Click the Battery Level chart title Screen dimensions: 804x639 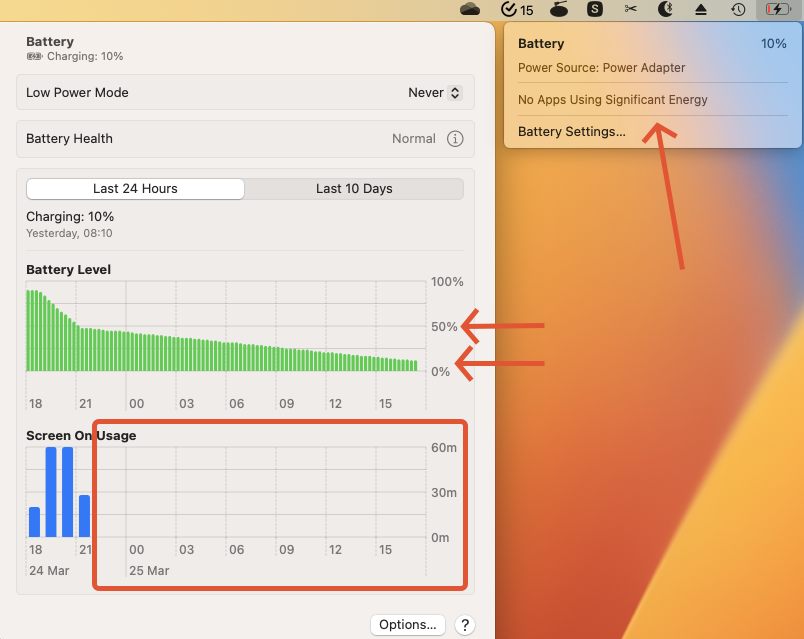coord(69,270)
